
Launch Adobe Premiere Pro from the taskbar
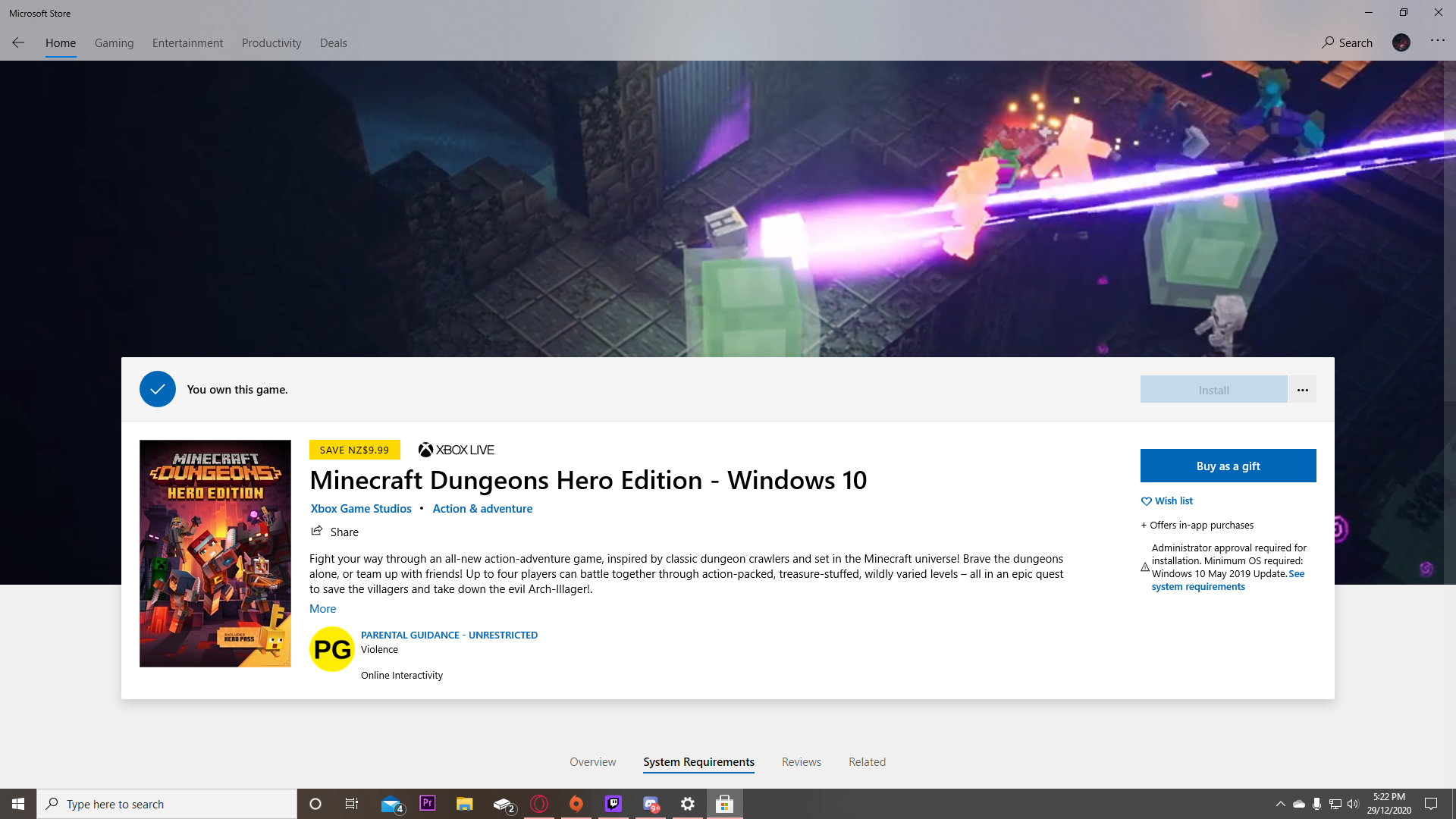(428, 803)
